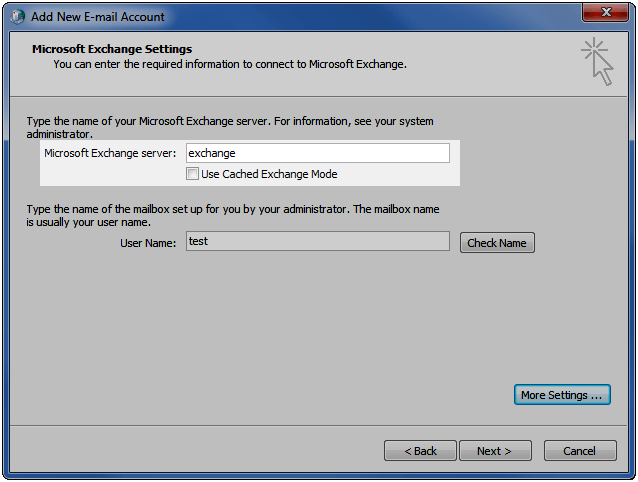Viewport: 638px width, 482px height.
Task: Click the subheading about connecting to Microsoft Exchange
Action: pos(230,64)
